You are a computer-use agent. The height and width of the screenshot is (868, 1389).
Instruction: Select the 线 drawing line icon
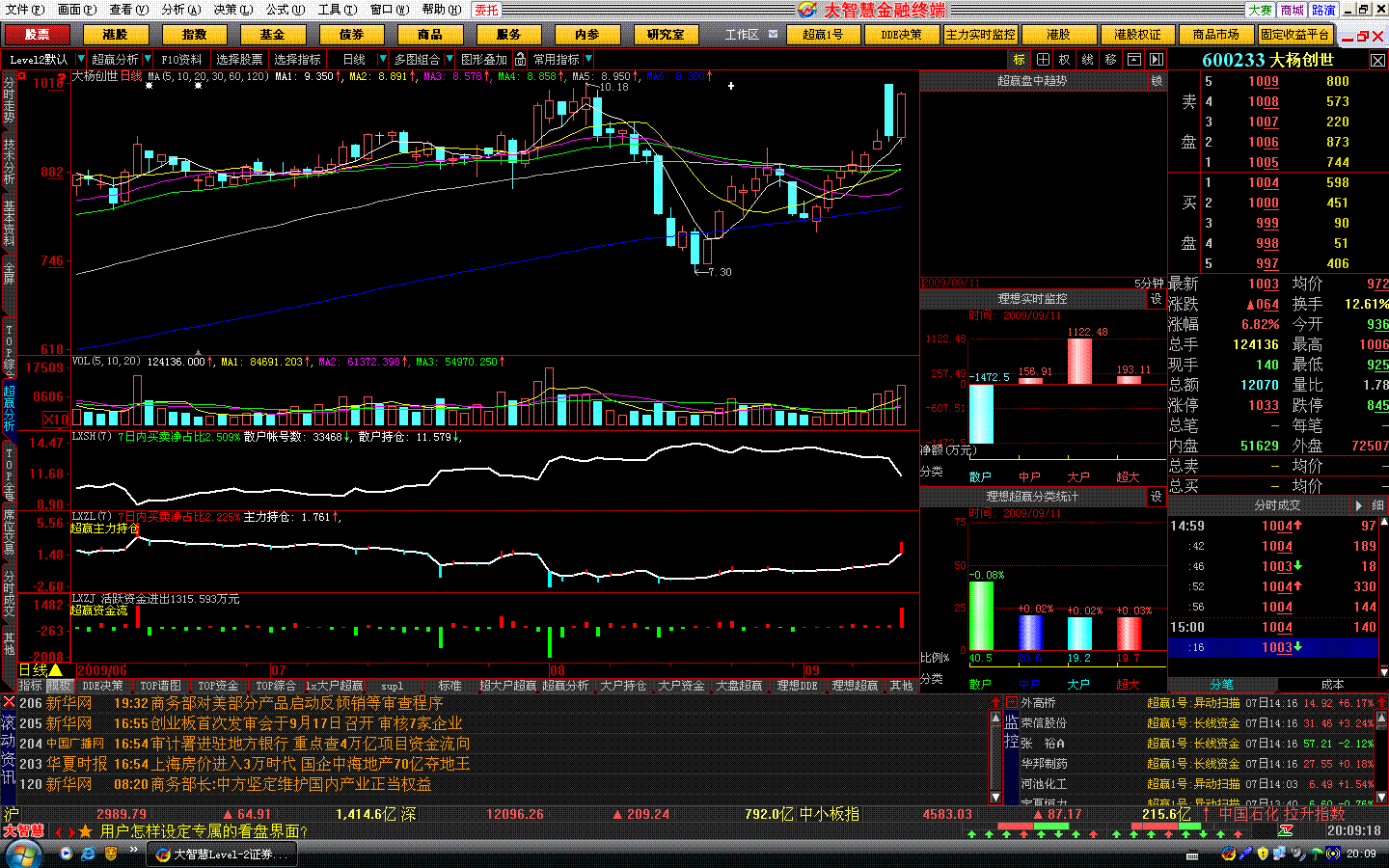pyautogui.click(x=1088, y=60)
